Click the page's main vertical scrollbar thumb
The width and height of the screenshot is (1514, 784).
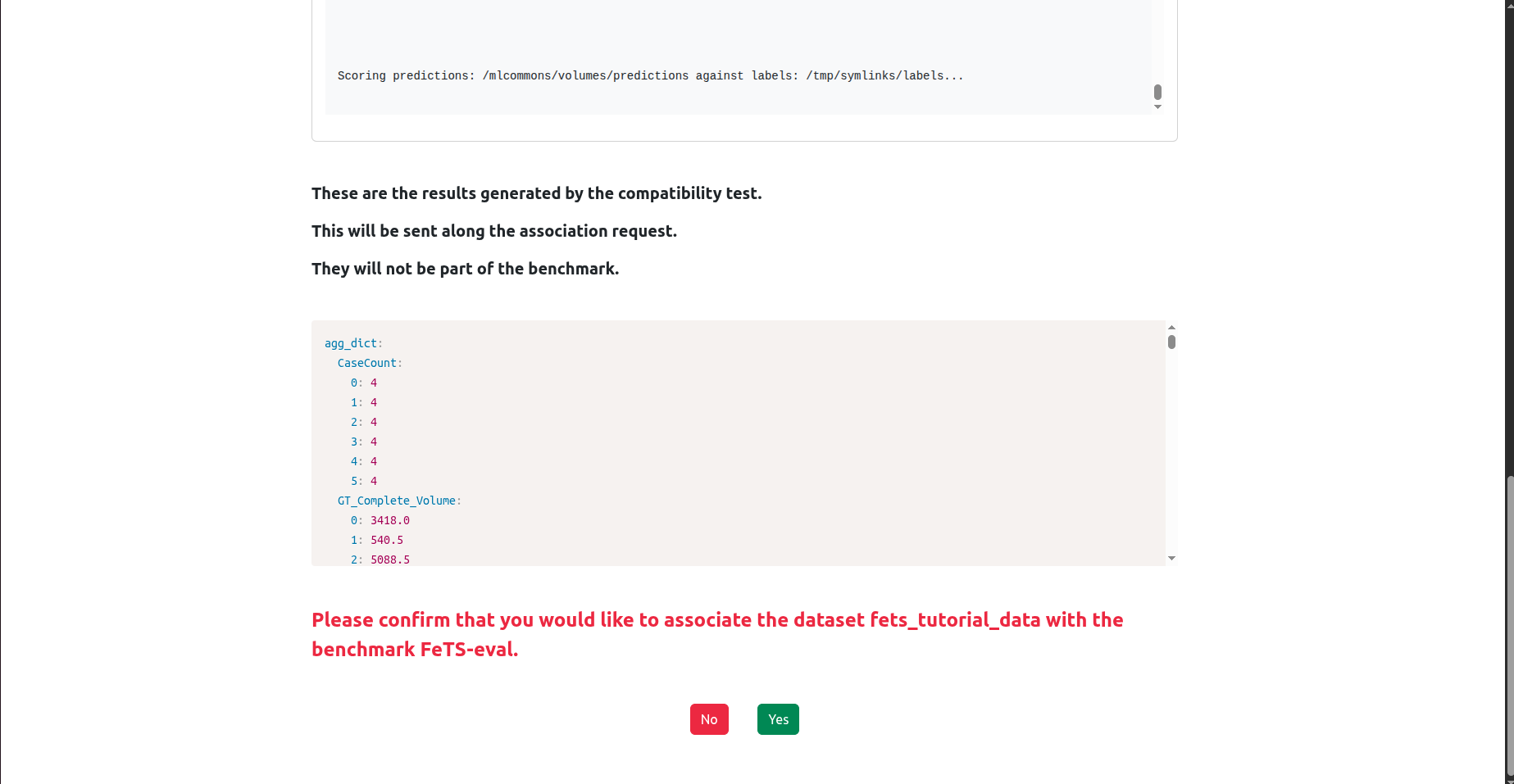(x=1510, y=627)
